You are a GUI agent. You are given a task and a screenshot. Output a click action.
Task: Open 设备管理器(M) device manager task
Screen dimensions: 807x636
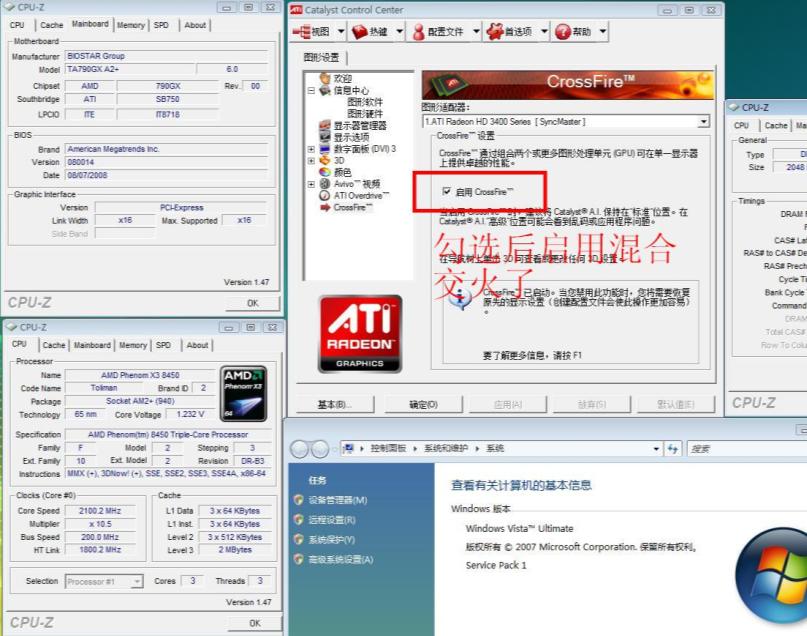338,500
